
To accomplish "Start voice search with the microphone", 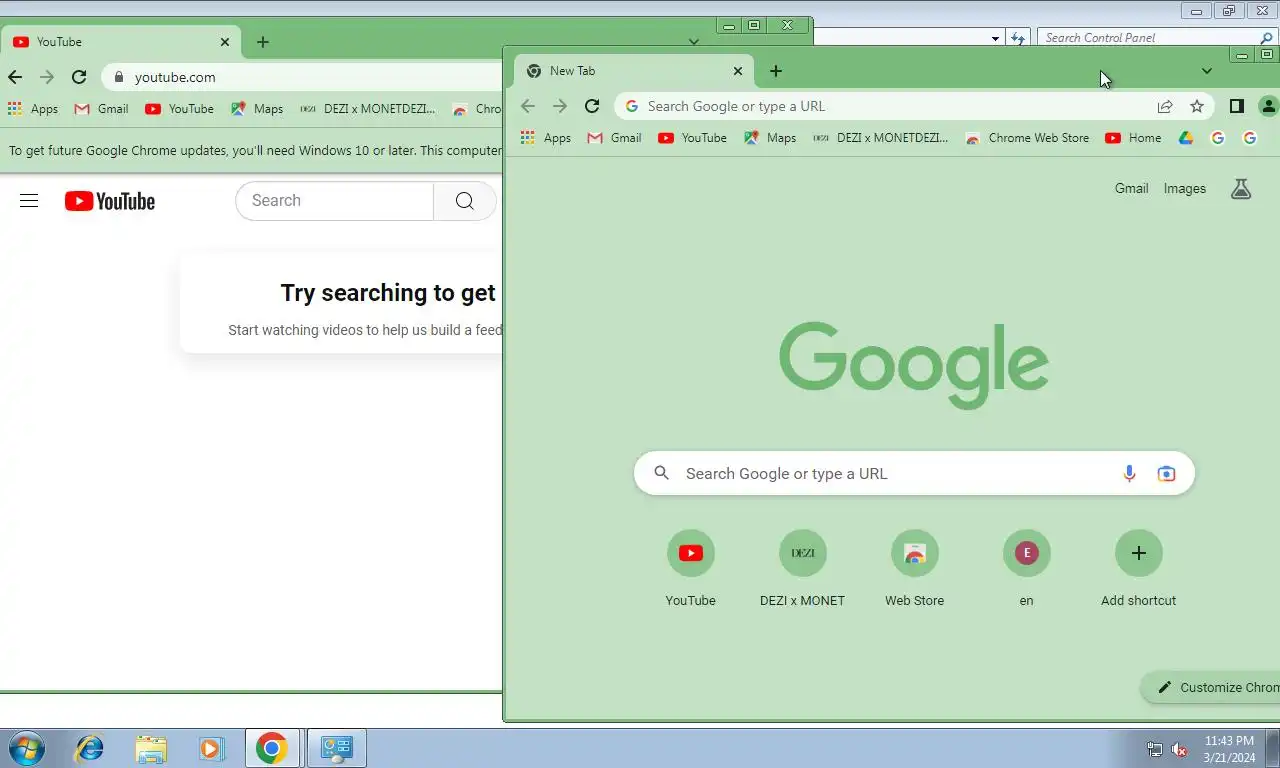I will 1129,474.
